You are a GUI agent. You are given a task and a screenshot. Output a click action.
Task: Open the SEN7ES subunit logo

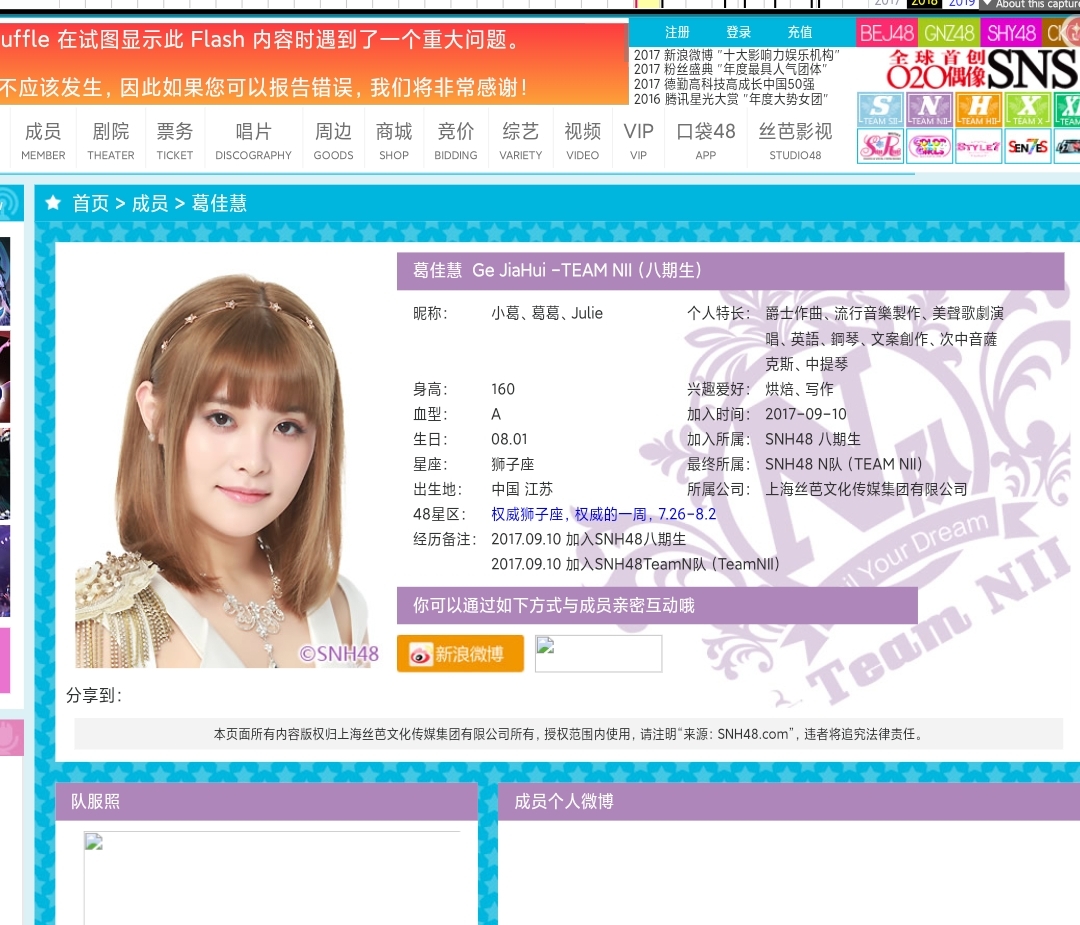1027,146
